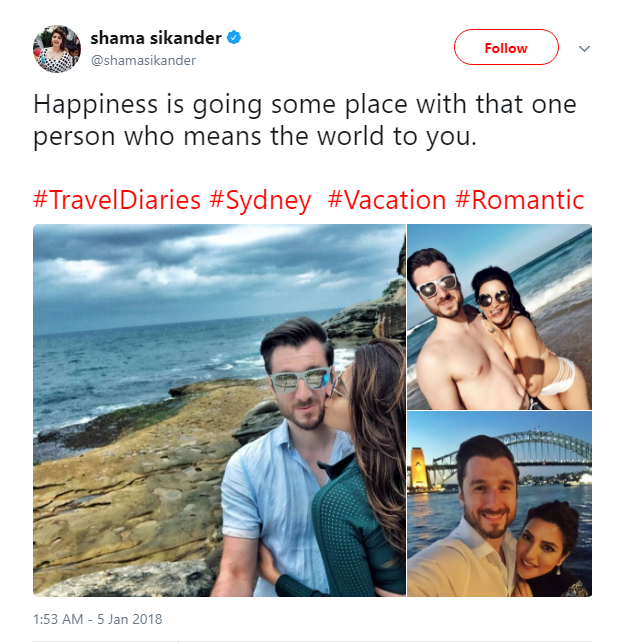This screenshot has height=644, width=619.
Task: Open the #Vacation hashtag
Action: [387, 200]
